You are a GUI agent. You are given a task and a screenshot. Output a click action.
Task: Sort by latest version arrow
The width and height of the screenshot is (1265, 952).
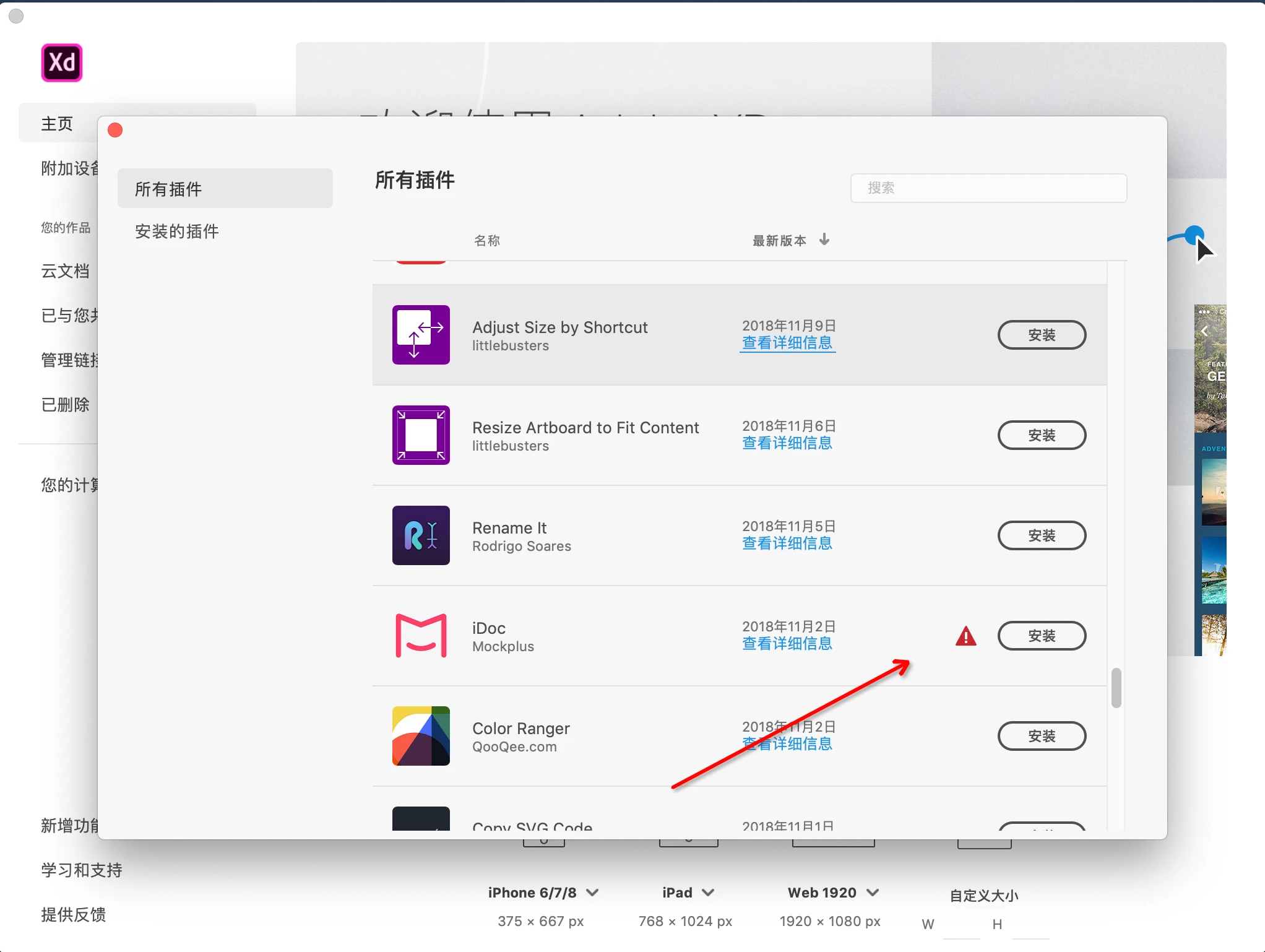pyautogui.click(x=824, y=240)
